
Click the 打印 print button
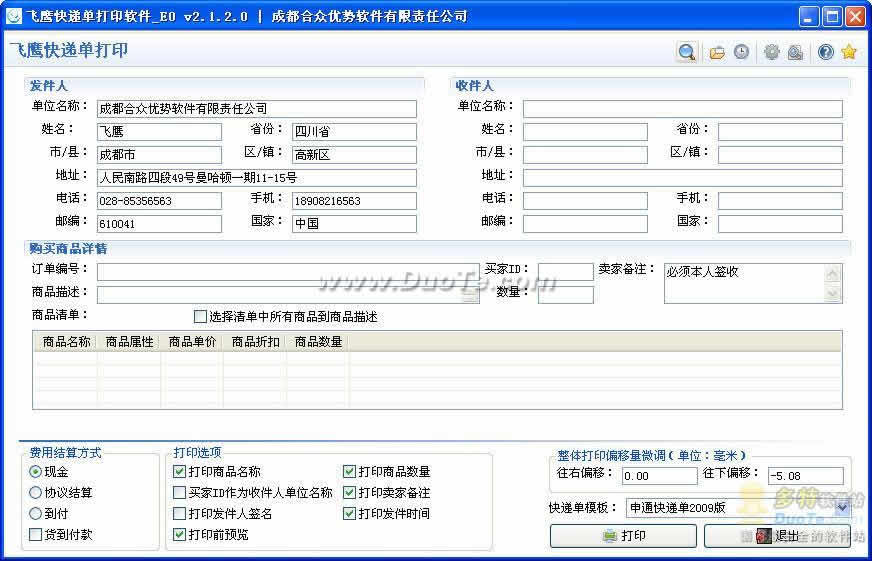click(623, 535)
